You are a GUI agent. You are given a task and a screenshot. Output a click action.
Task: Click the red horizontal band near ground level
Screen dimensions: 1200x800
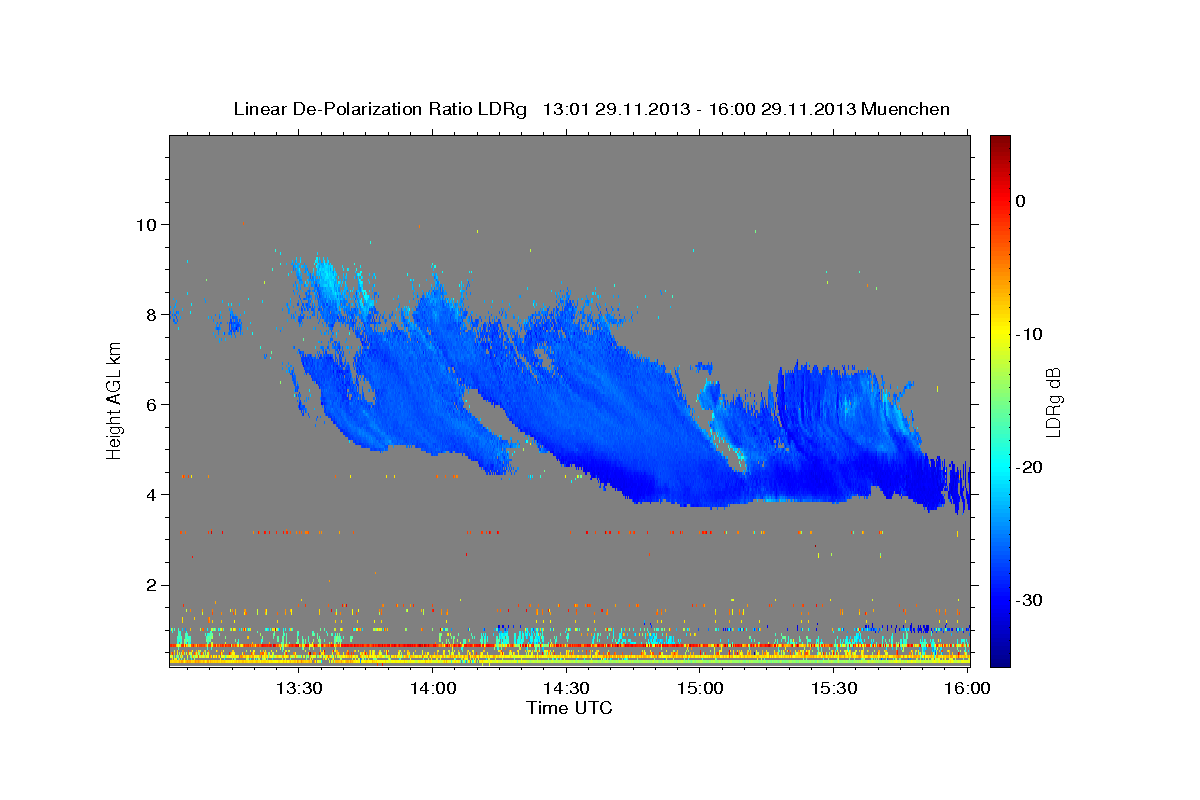tap(569, 646)
